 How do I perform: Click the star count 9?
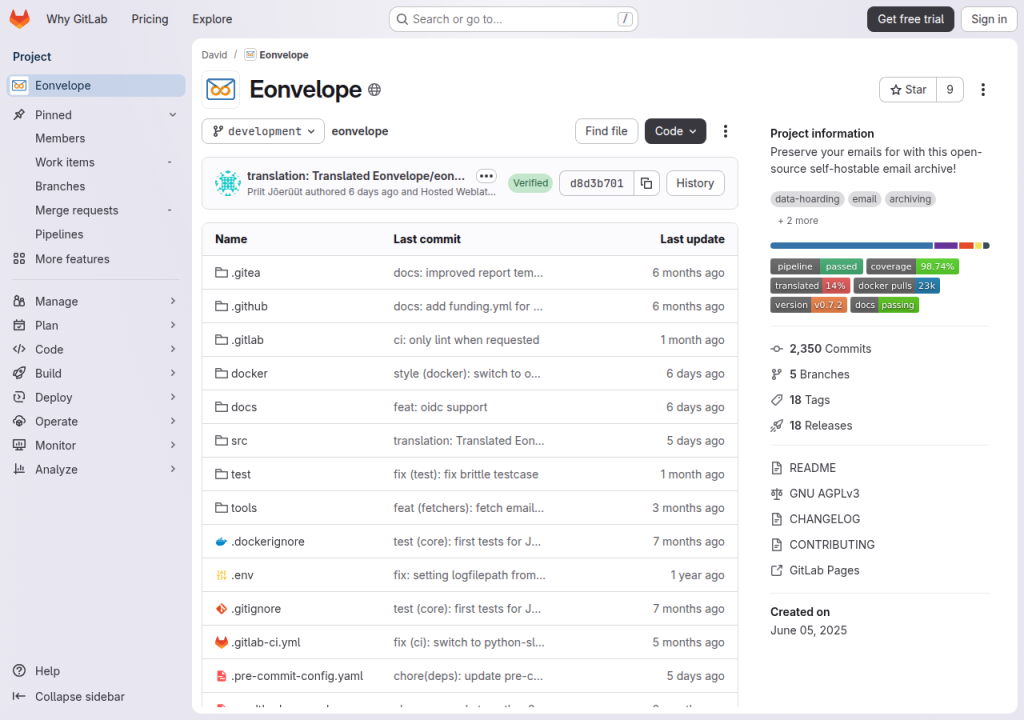click(950, 90)
